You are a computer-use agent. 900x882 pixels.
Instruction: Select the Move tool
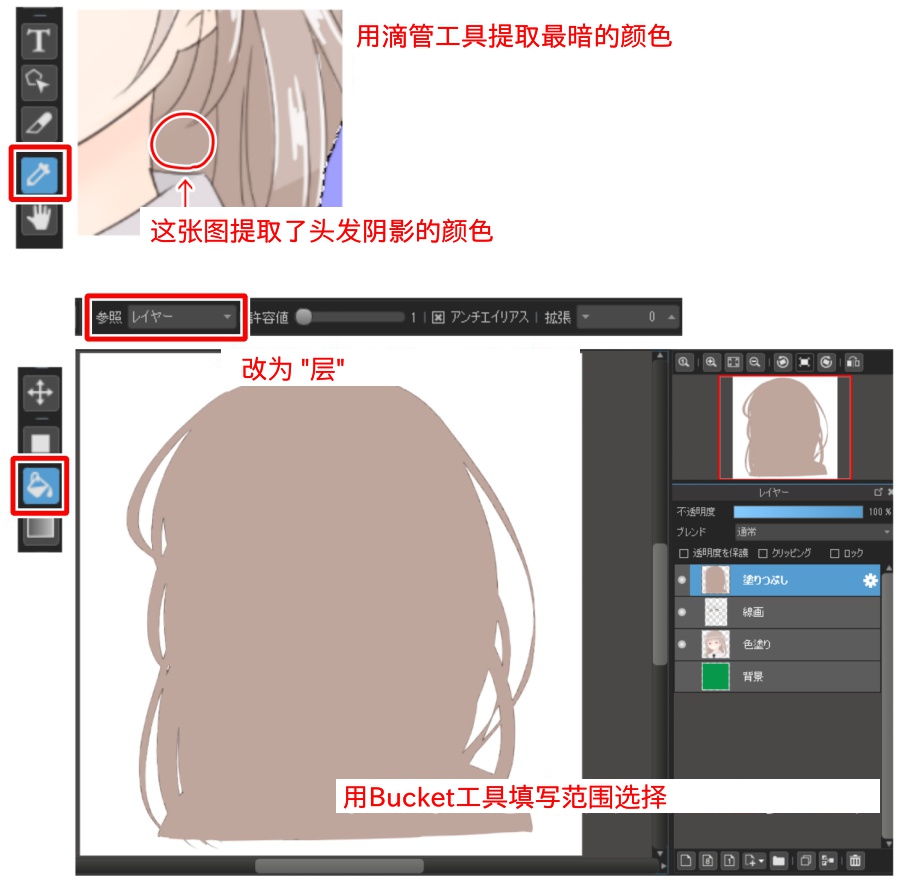pos(40,393)
